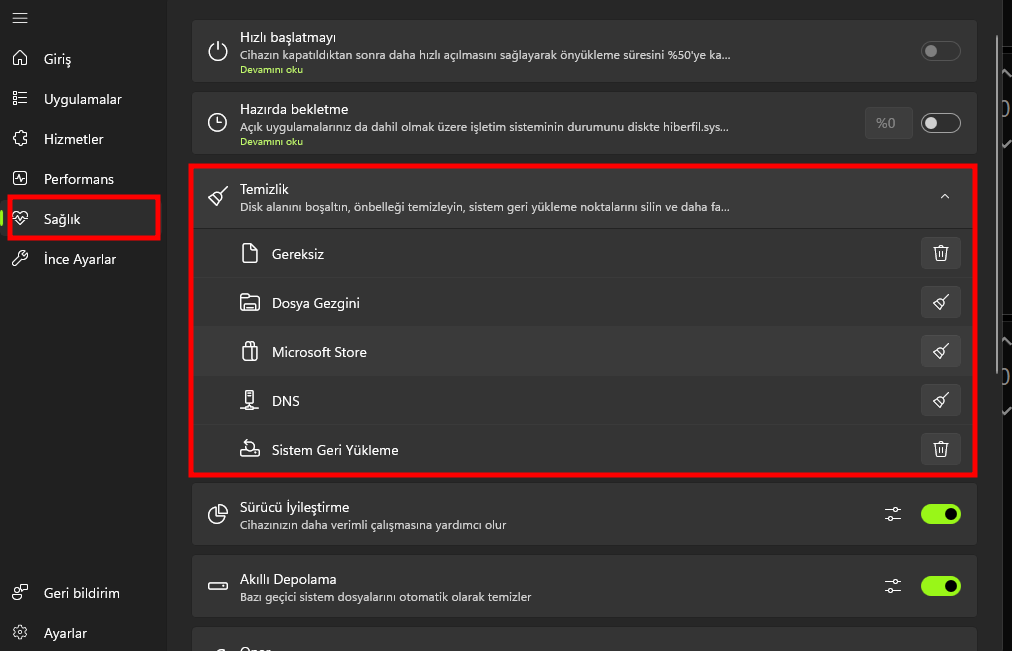Click Devamını oku under Hızlı başlatmayı
Screen dimensions: 1012x651
271,70
